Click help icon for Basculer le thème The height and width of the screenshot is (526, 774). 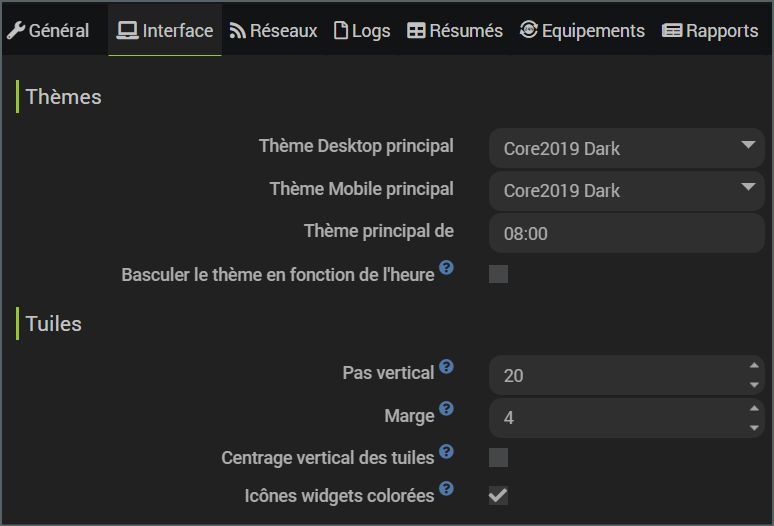446,268
